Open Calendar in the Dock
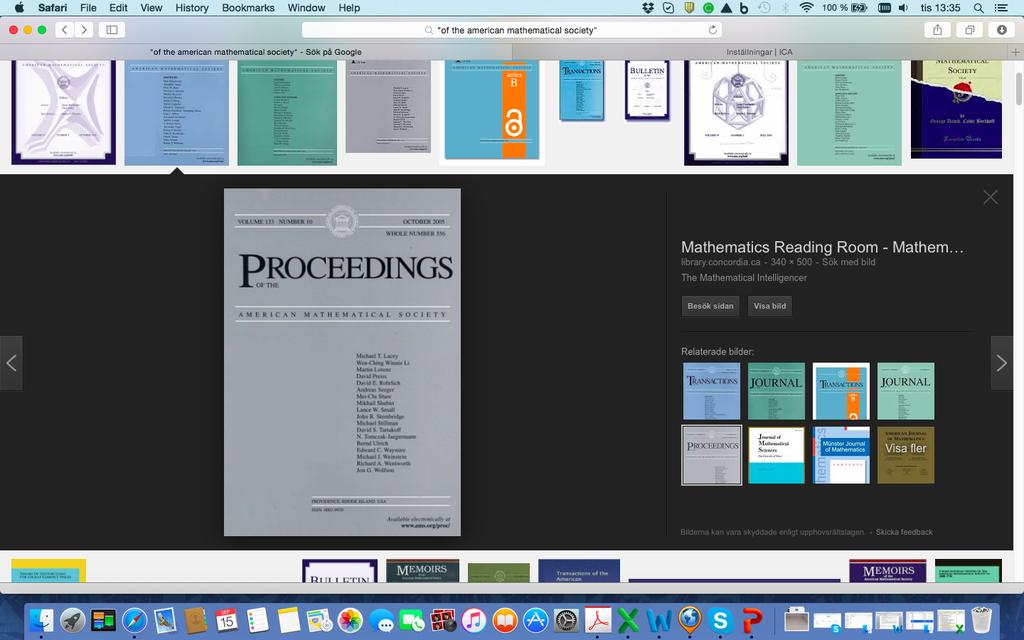The height and width of the screenshot is (640, 1024). pos(227,620)
